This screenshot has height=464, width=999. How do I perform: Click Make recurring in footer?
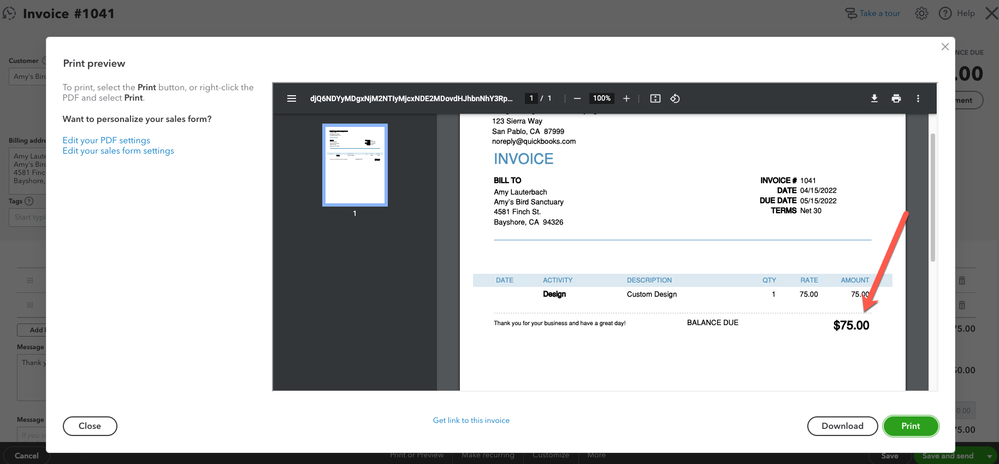(x=488, y=455)
